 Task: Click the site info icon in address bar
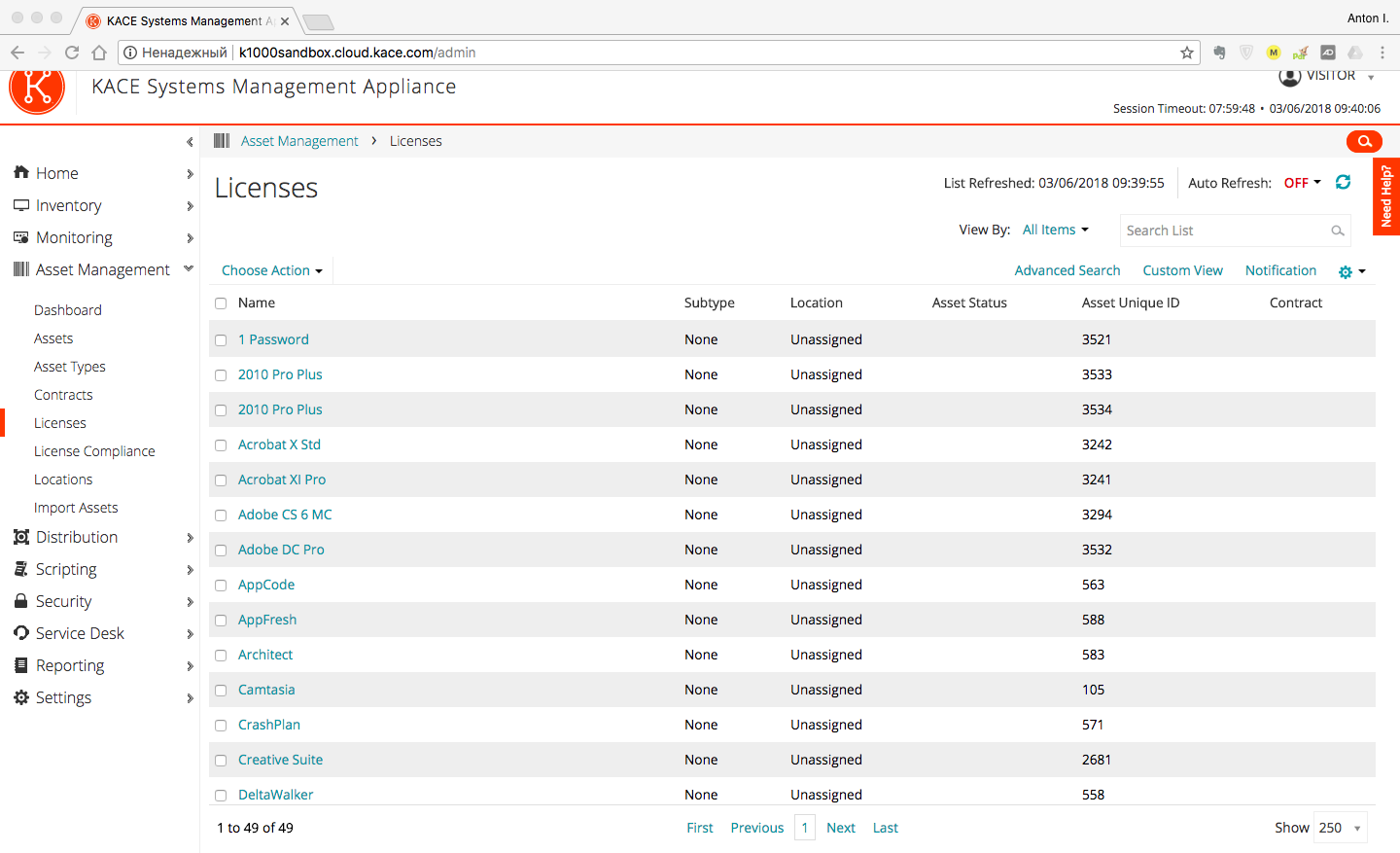130,53
